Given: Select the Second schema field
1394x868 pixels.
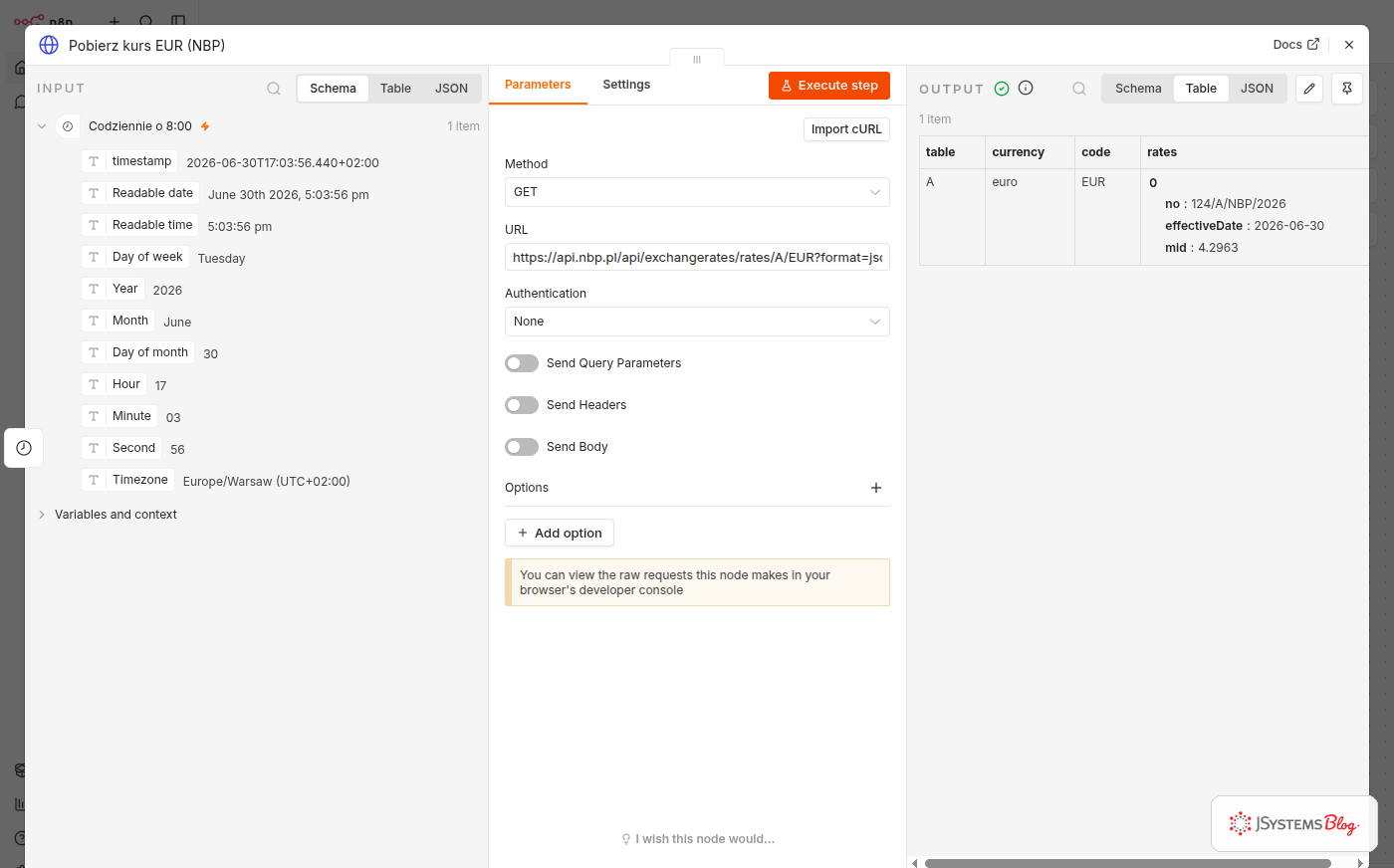Looking at the screenshot, I should click(121, 448).
